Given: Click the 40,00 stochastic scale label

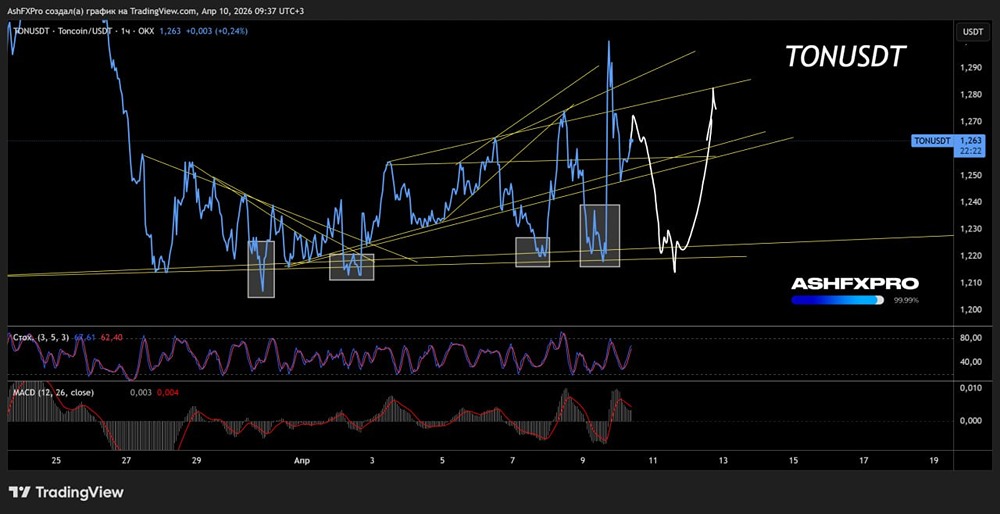Looking at the screenshot, I should [969, 362].
